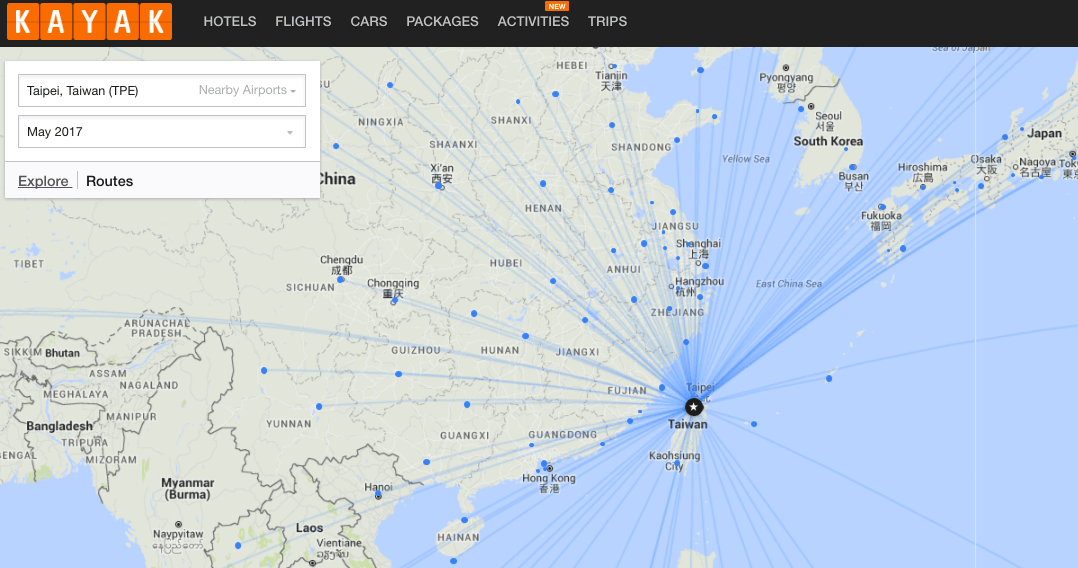Viewport: 1078px width, 568px height.
Task: Open the Cars section
Action: (x=369, y=21)
